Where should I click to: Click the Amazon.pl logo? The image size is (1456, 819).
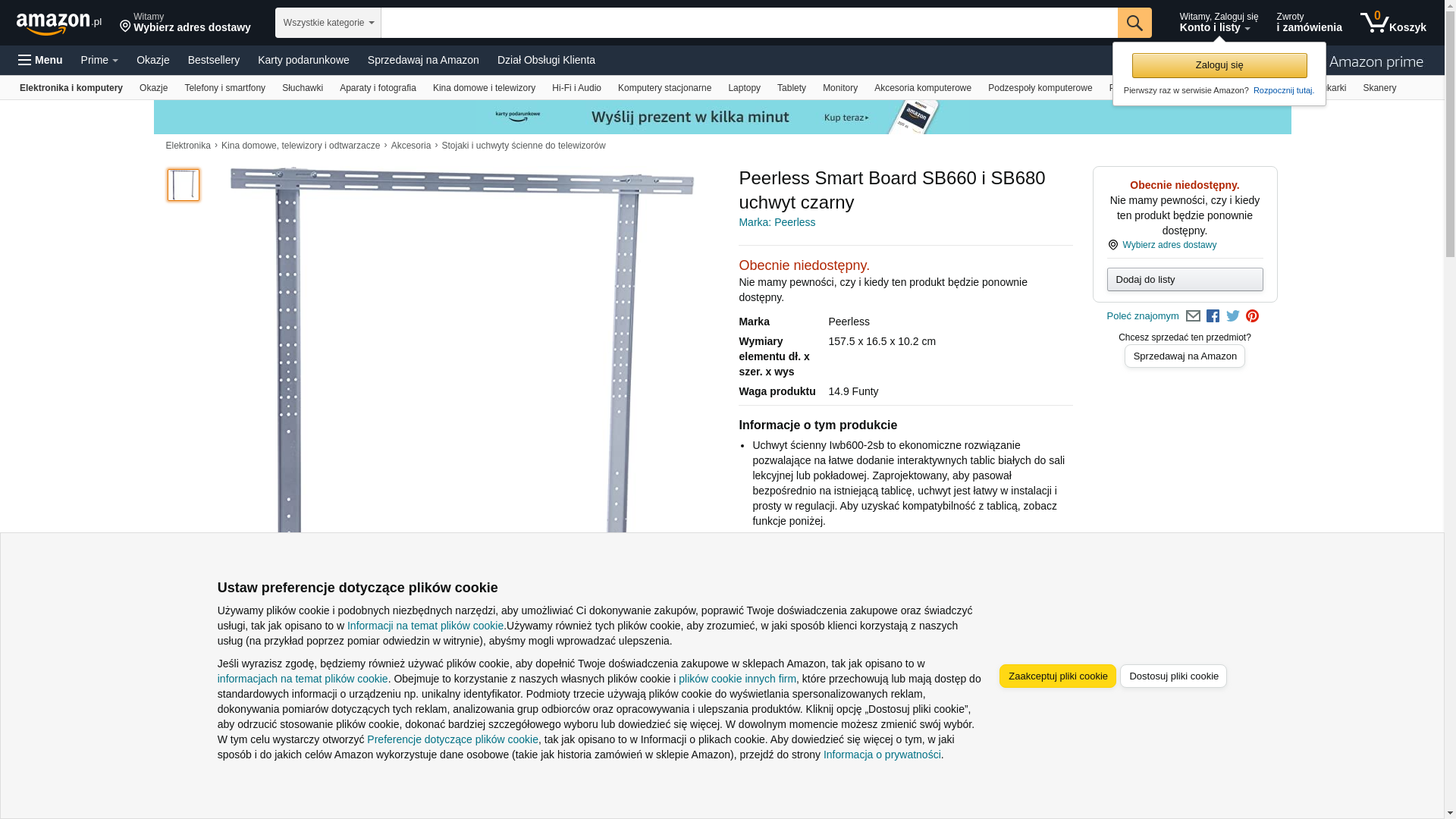58,24
